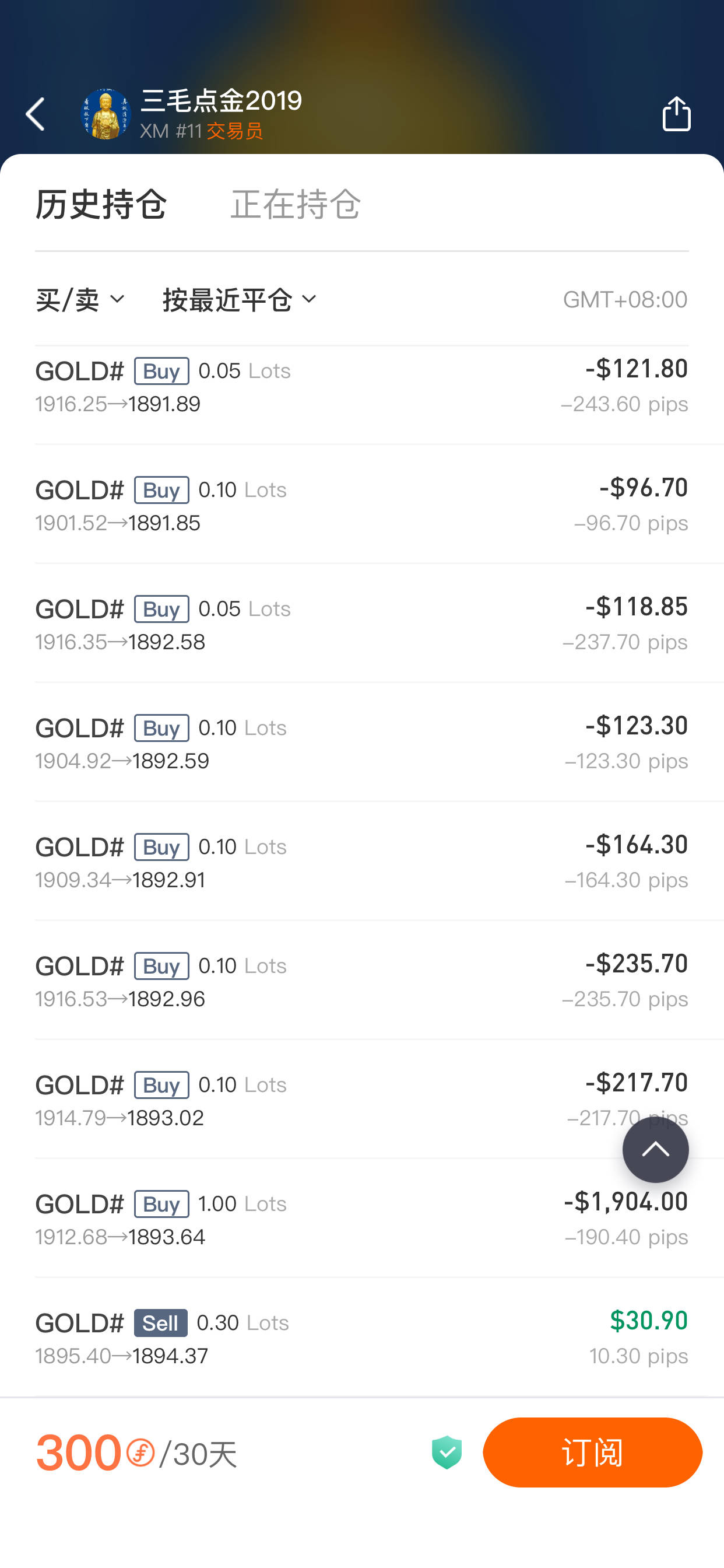This screenshot has width=724, height=1568.
Task: Tap the 交易员 trader label
Action: click(235, 131)
